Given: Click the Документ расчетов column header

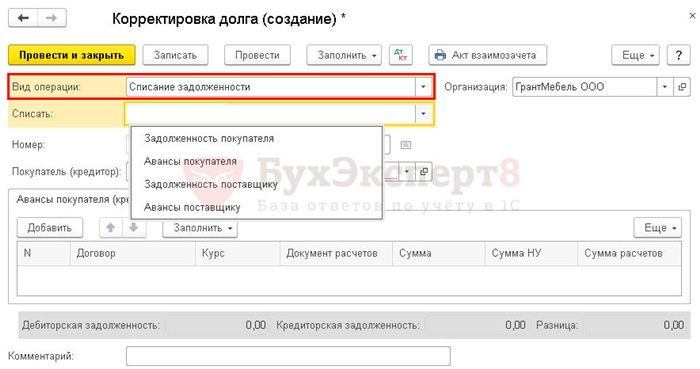Looking at the screenshot, I should pyautogui.click(x=336, y=253).
